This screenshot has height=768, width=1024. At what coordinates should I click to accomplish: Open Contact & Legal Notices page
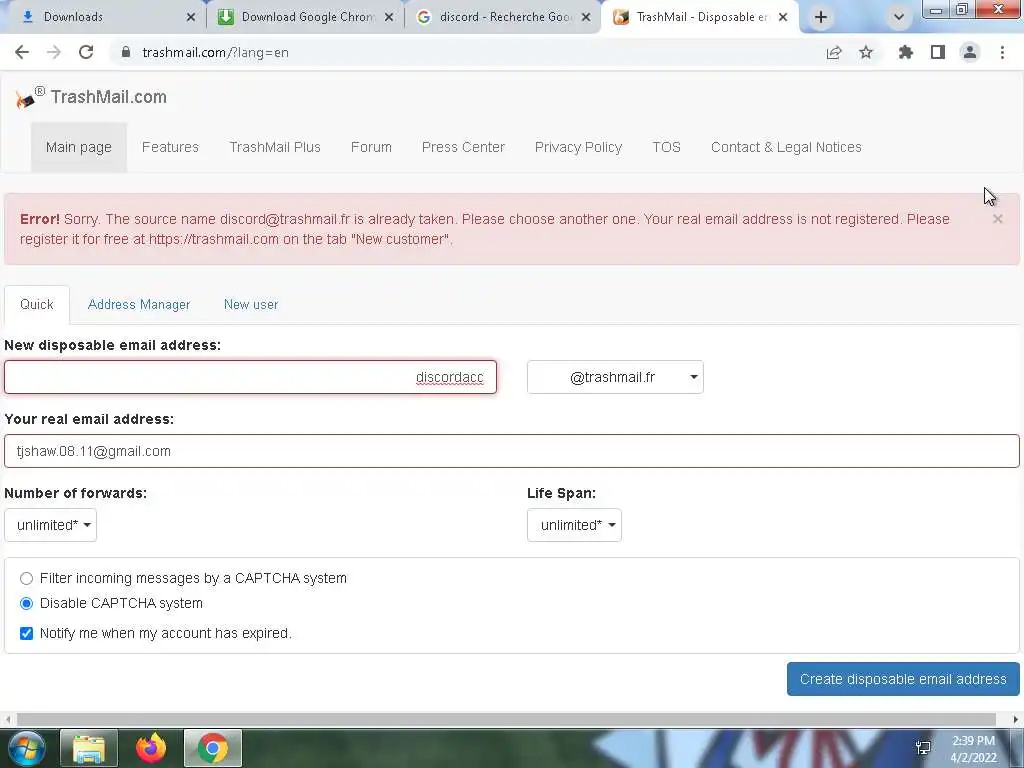point(786,147)
